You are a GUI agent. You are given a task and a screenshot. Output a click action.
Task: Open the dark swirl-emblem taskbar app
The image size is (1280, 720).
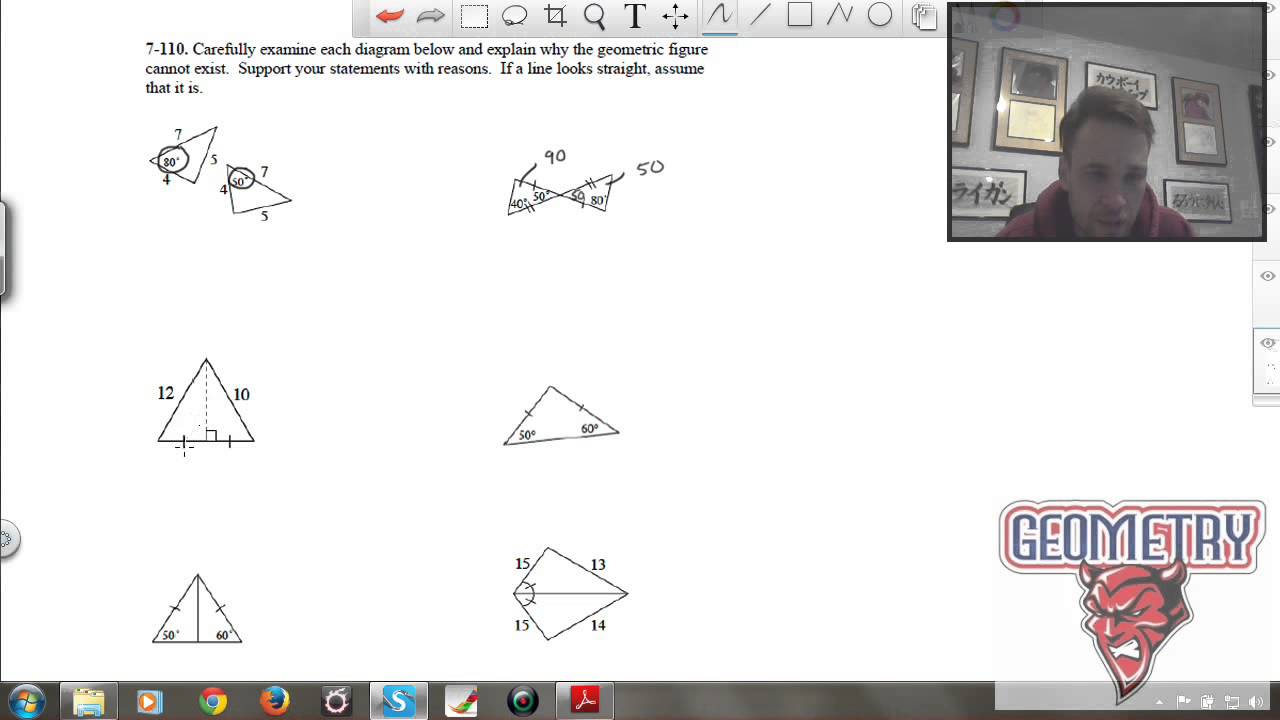pyautogui.click(x=336, y=702)
